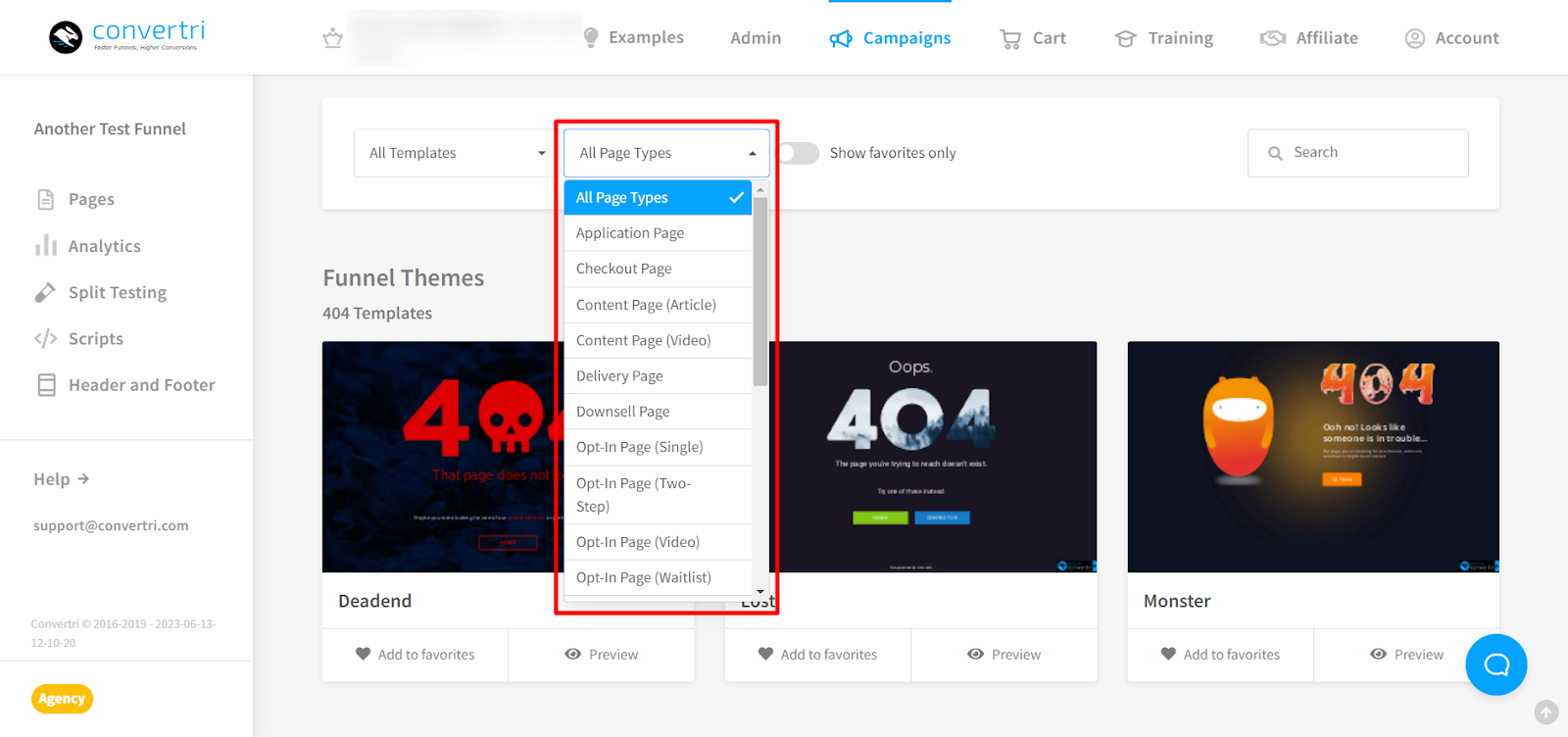
Task: Switch to the Campaigns tab
Action: (x=890, y=38)
